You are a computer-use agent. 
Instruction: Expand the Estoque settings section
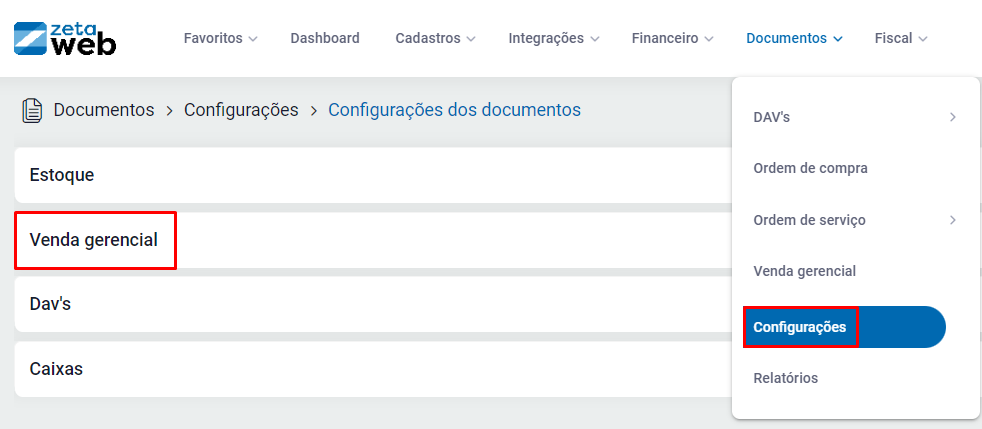point(62,175)
